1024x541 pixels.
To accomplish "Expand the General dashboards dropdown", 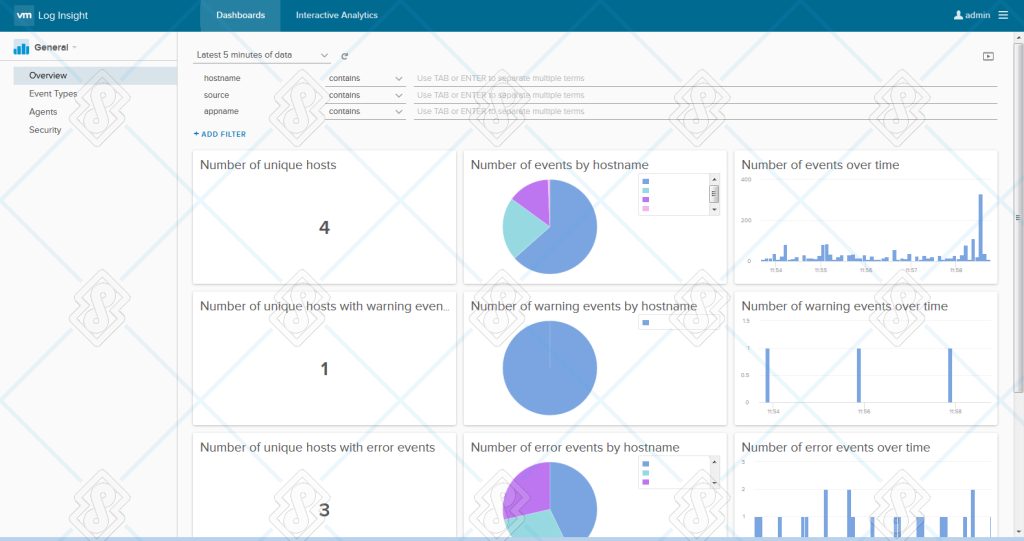I will (56, 47).
